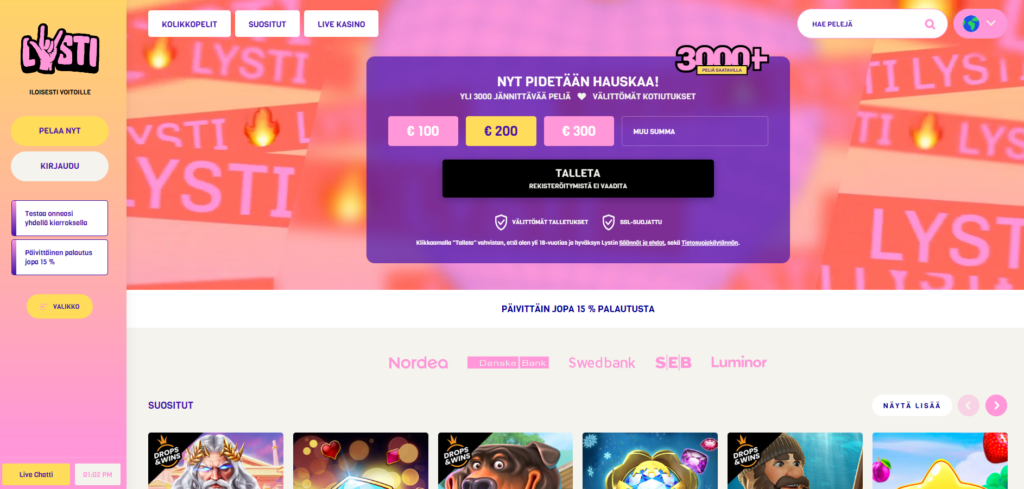Click the Luminor bank logo
The width and height of the screenshot is (1024, 489).
tap(739, 362)
